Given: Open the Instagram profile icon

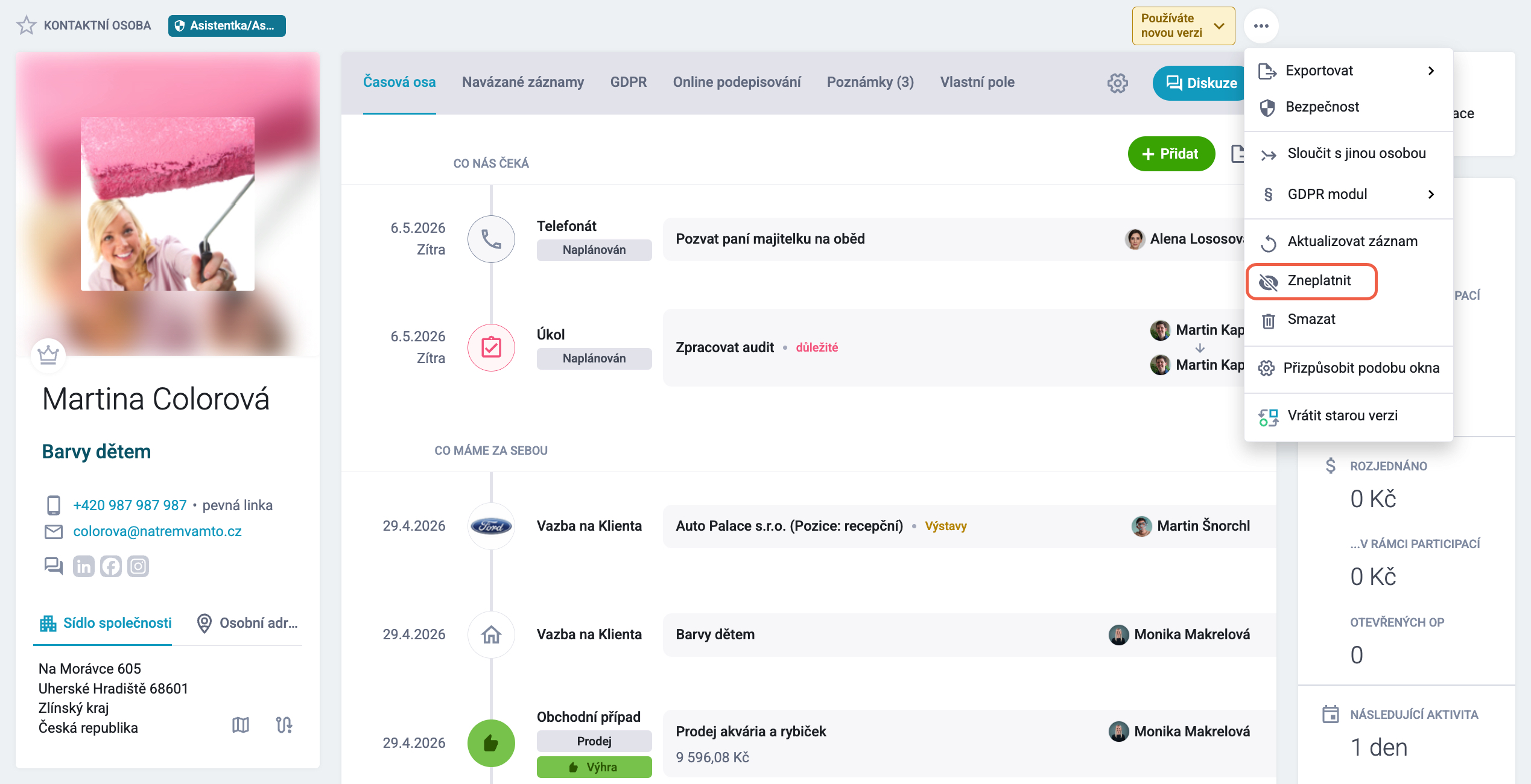Looking at the screenshot, I should (138, 566).
